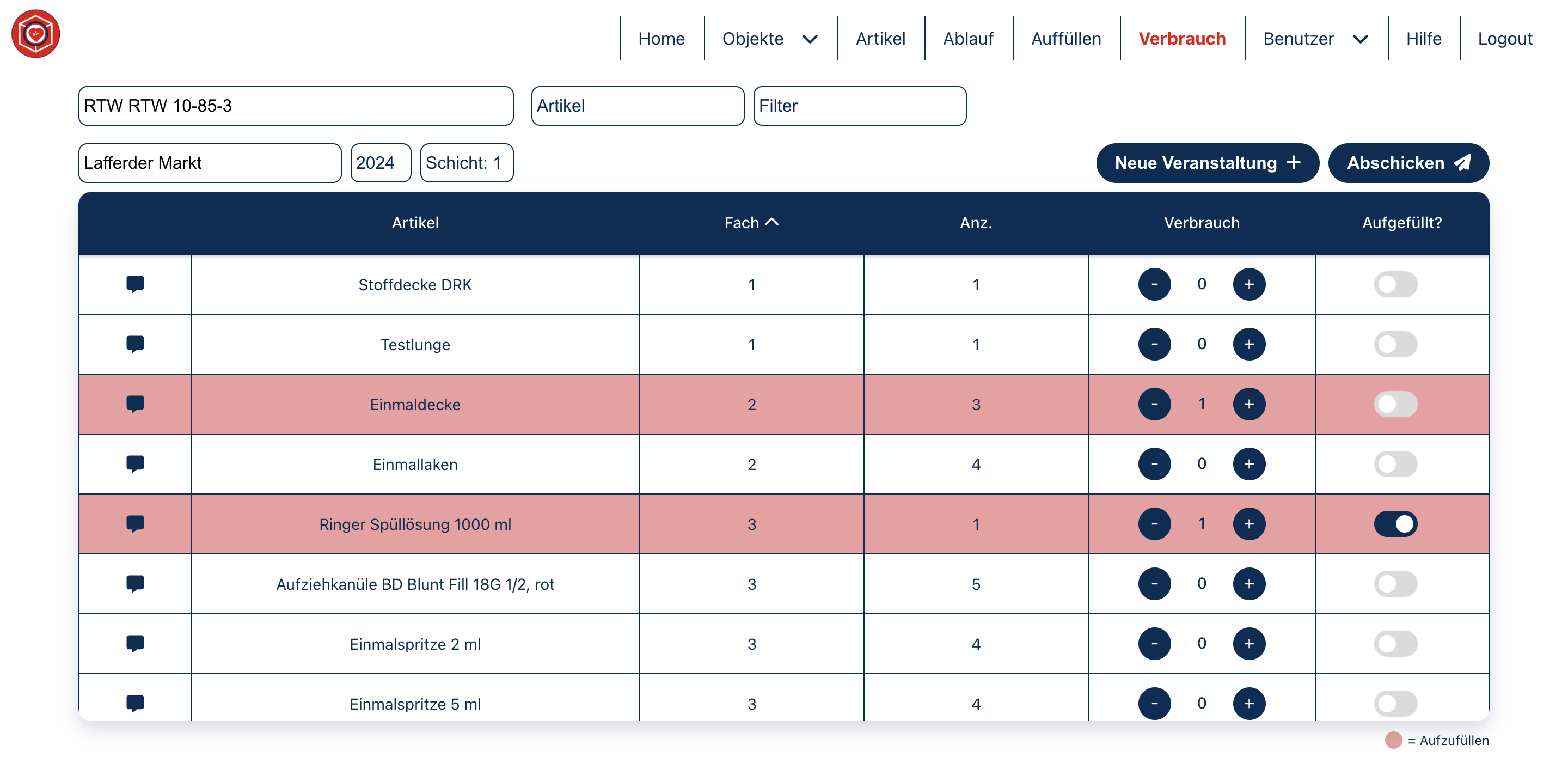This screenshot has width=1568, height=757.
Task: Expand the Benutzer dropdown menu
Action: pos(1315,38)
